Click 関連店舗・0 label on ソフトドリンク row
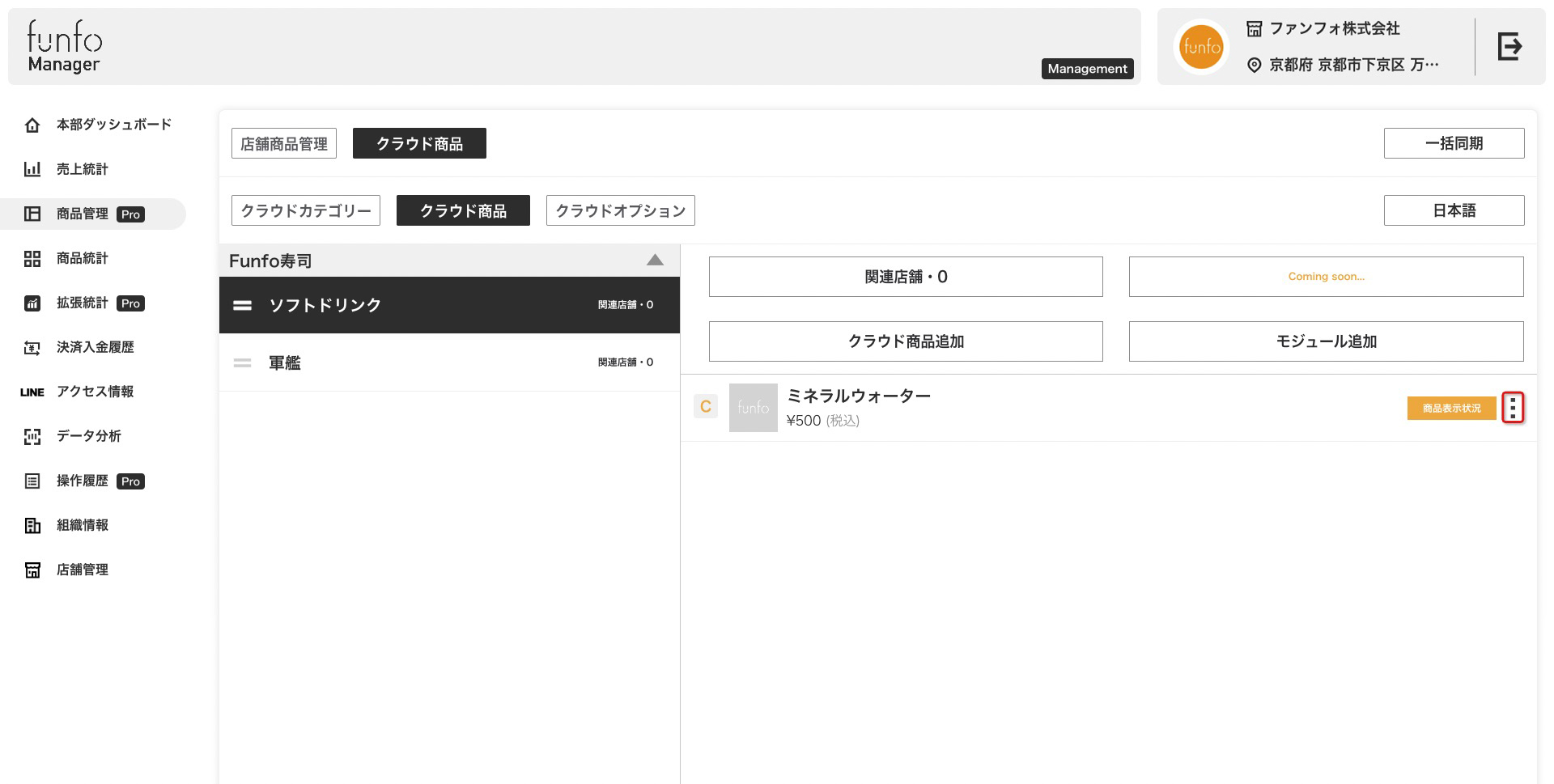Screen dimensions: 1554x784 coord(626,305)
